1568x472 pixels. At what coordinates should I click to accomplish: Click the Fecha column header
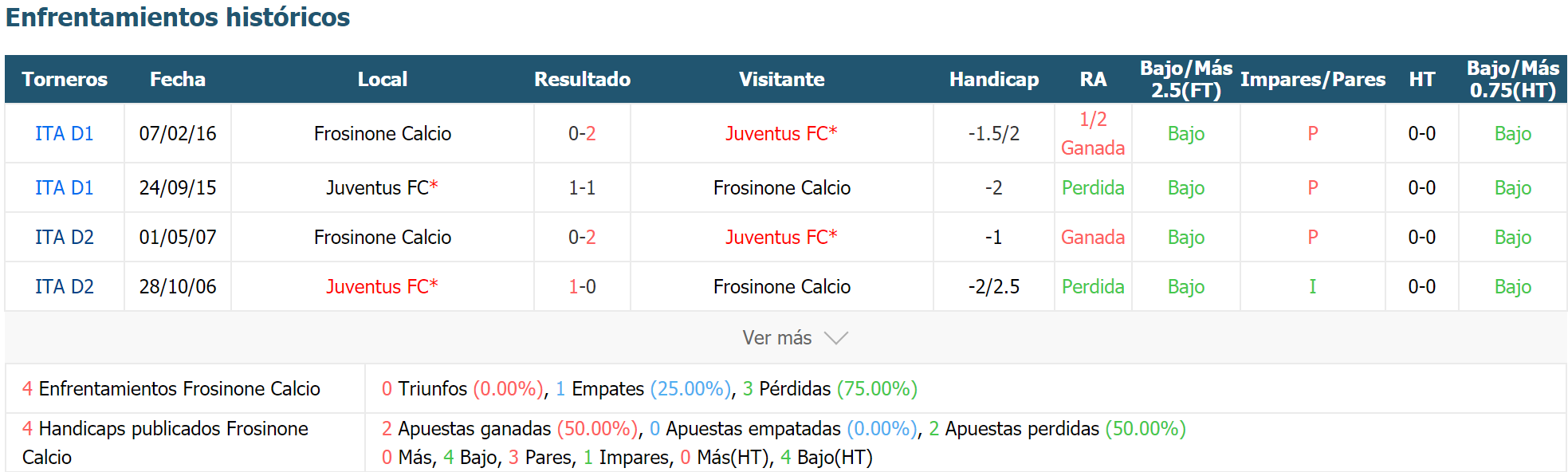coord(178,79)
